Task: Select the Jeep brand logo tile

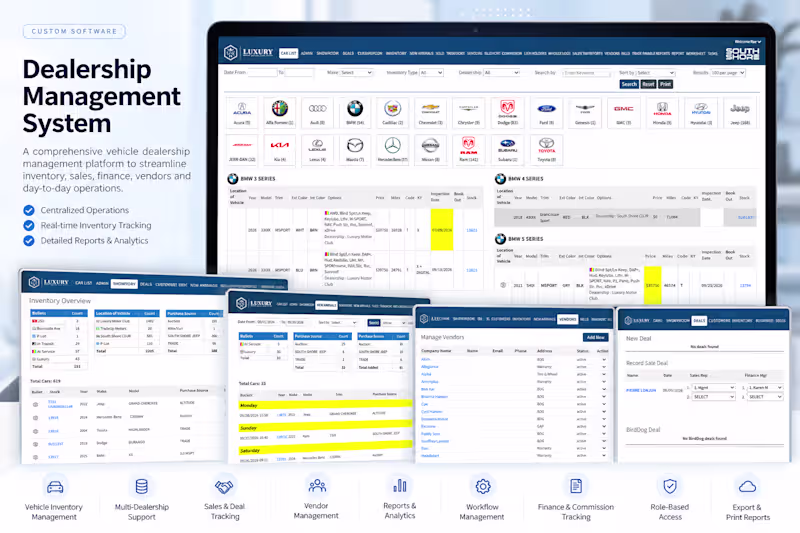Action: 739,113
